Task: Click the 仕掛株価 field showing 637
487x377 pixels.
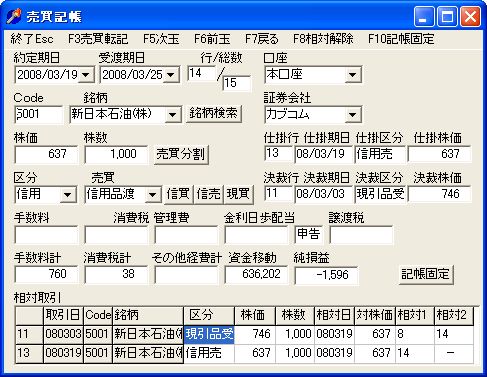Action: pos(439,154)
